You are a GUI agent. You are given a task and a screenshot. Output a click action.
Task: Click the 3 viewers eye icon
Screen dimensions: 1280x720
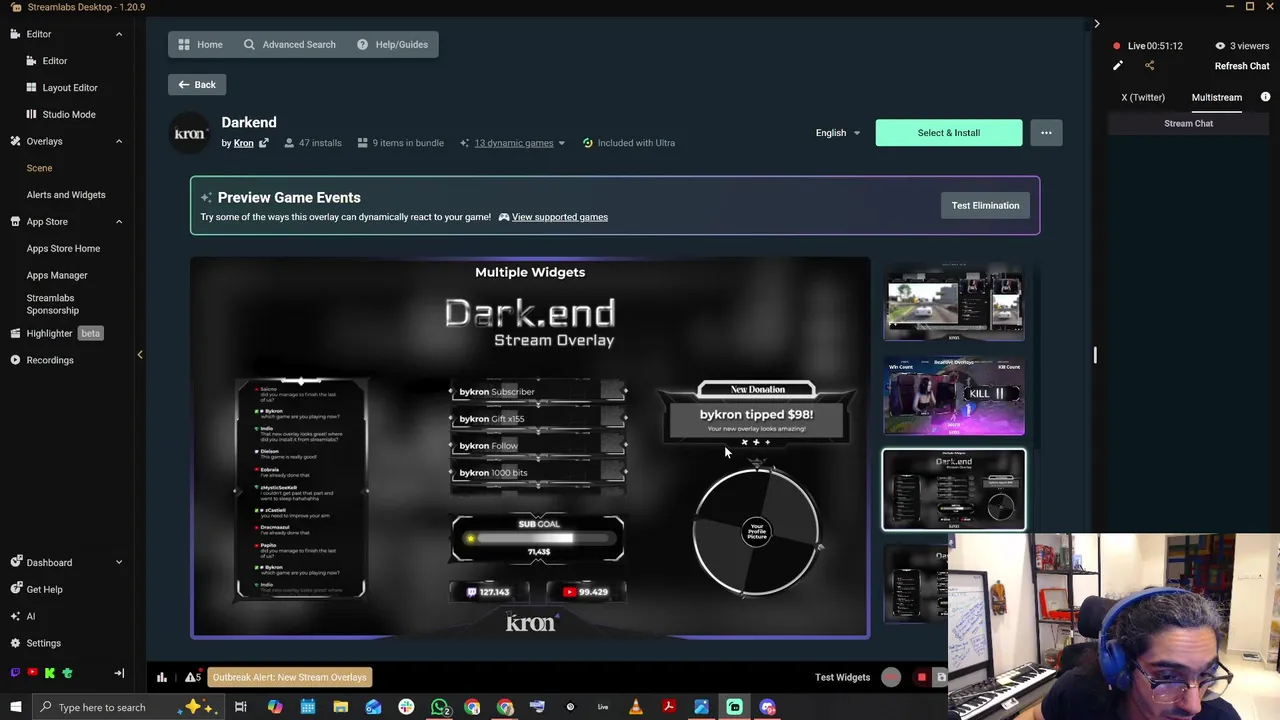click(x=1220, y=46)
